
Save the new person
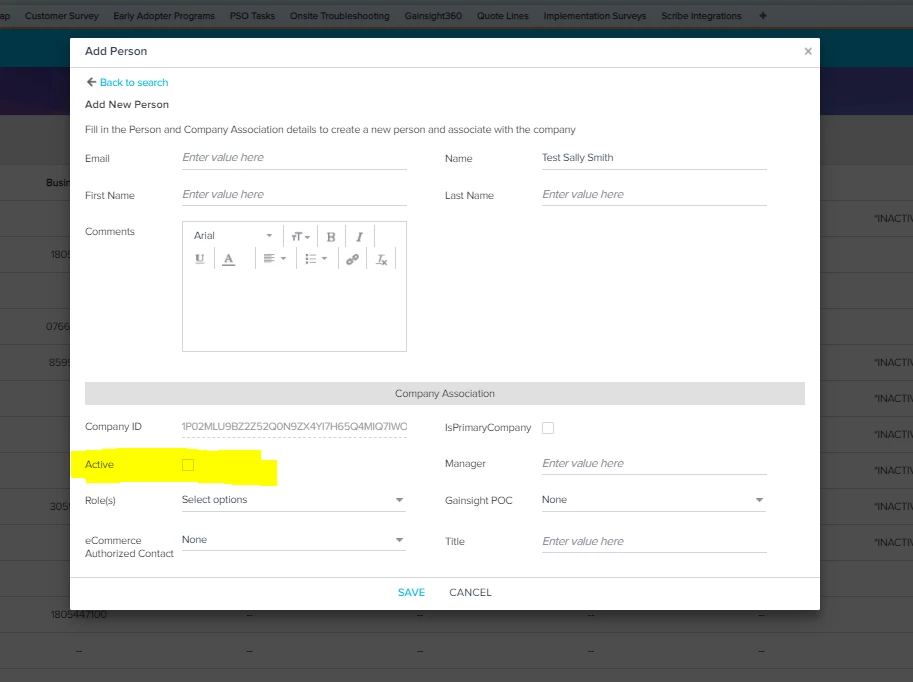(411, 592)
